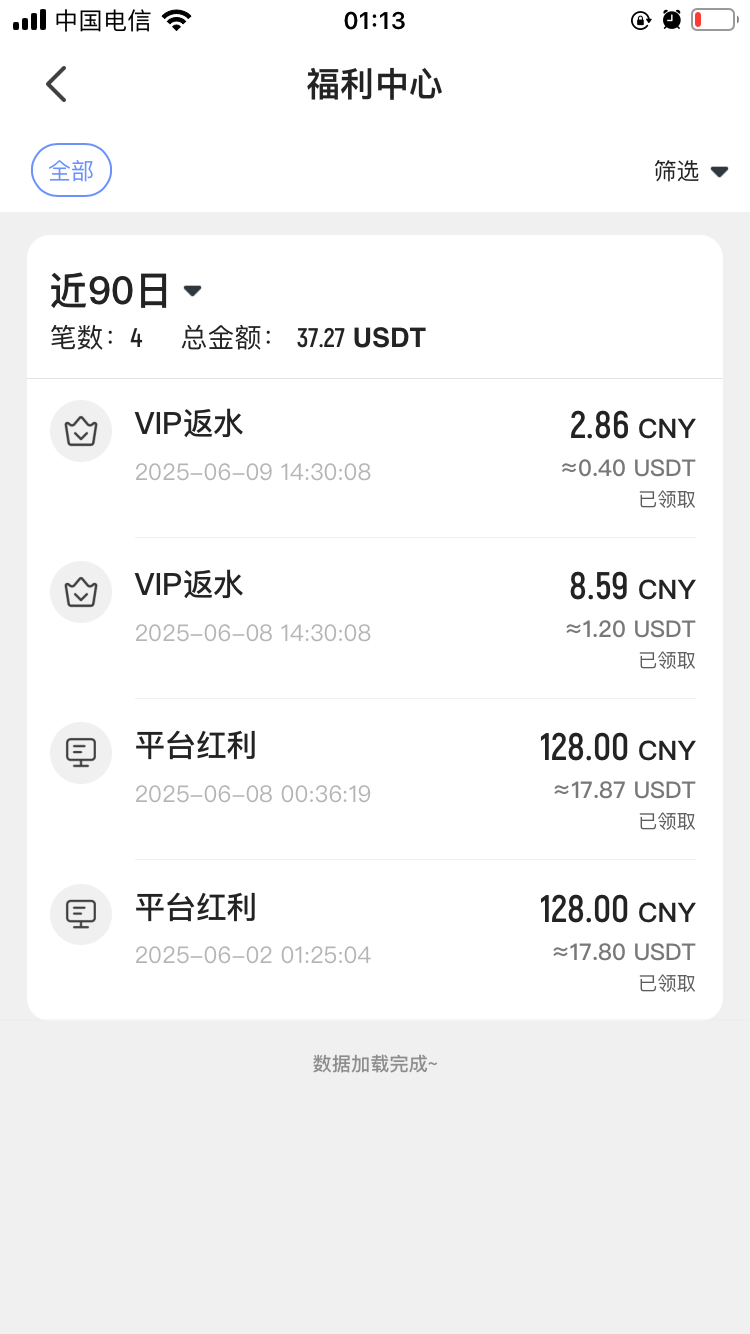This screenshot has width=750, height=1334.
Task: Expand the 近90日 date range selector
Action: [x=126, y=291]
